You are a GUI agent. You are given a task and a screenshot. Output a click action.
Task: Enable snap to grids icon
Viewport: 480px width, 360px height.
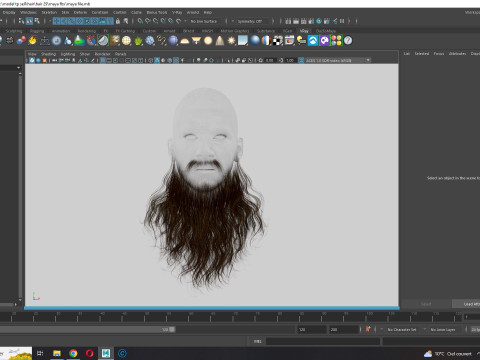click(140, 21)
